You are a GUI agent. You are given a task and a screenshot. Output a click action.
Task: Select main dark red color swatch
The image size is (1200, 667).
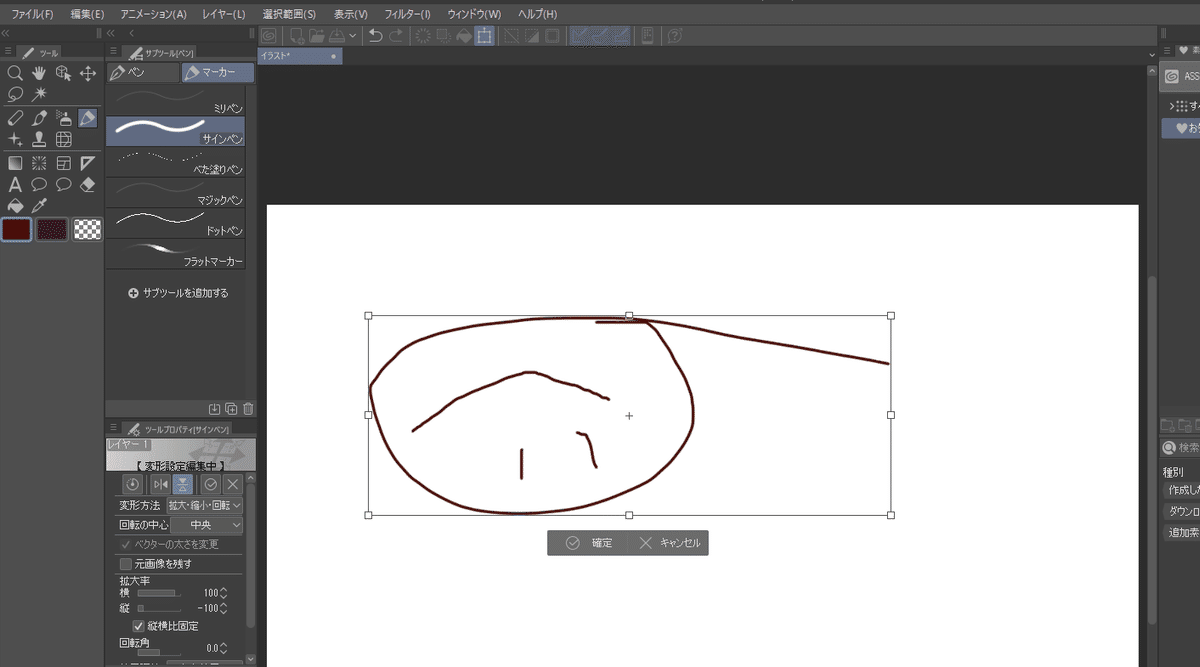point(17,230)
